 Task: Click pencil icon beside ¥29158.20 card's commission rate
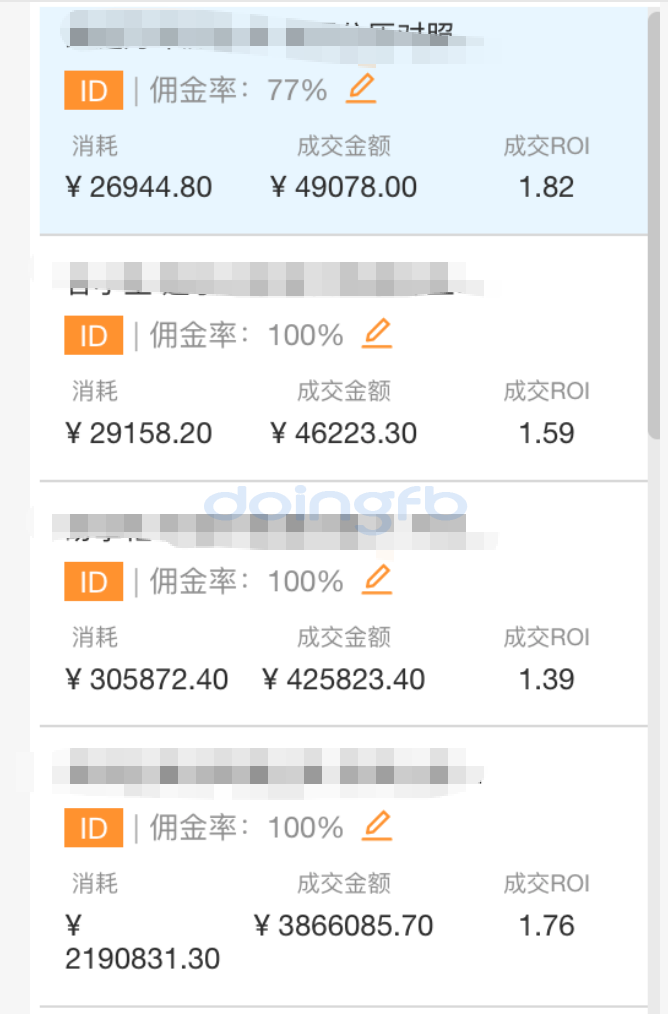(x=377, y=334)
